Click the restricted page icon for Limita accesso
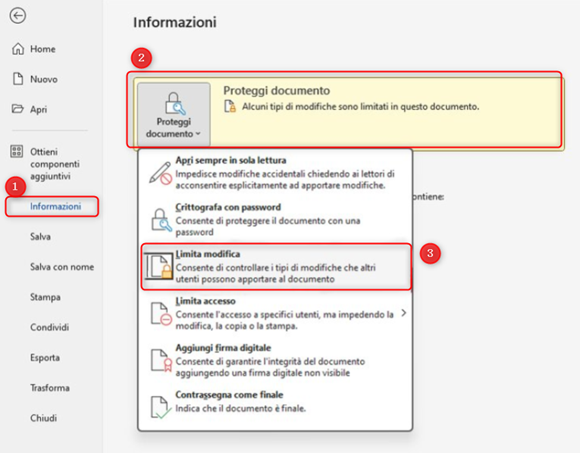Viewport: 580px width, 453px height. [161, 314]
